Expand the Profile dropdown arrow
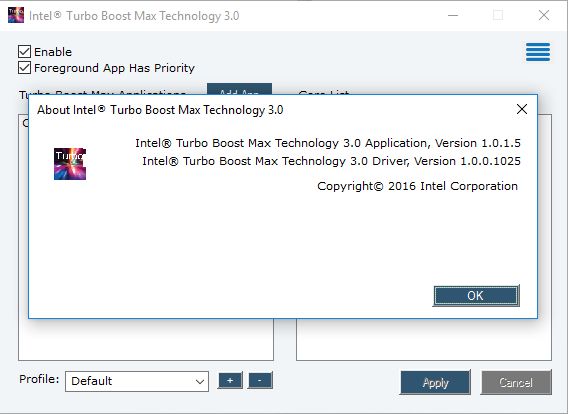568x414 pixels. tap(200, 381)
